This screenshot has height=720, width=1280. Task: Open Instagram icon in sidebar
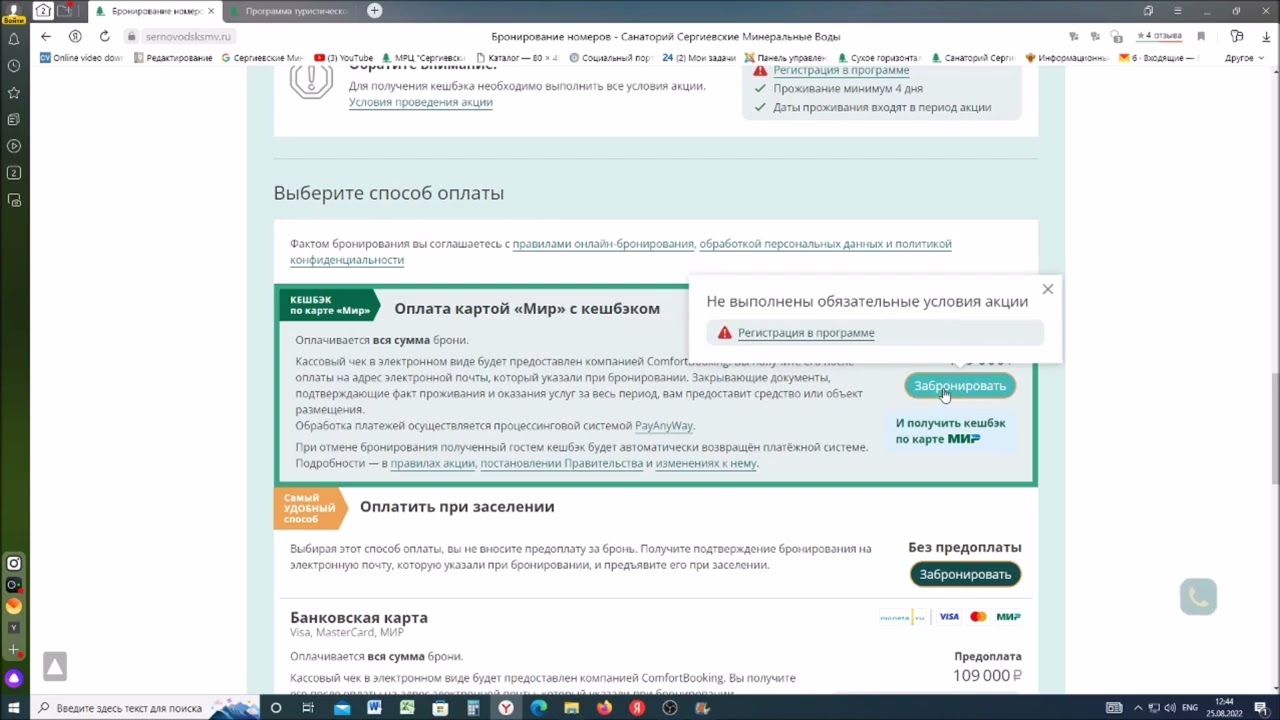tap(14, 563)
